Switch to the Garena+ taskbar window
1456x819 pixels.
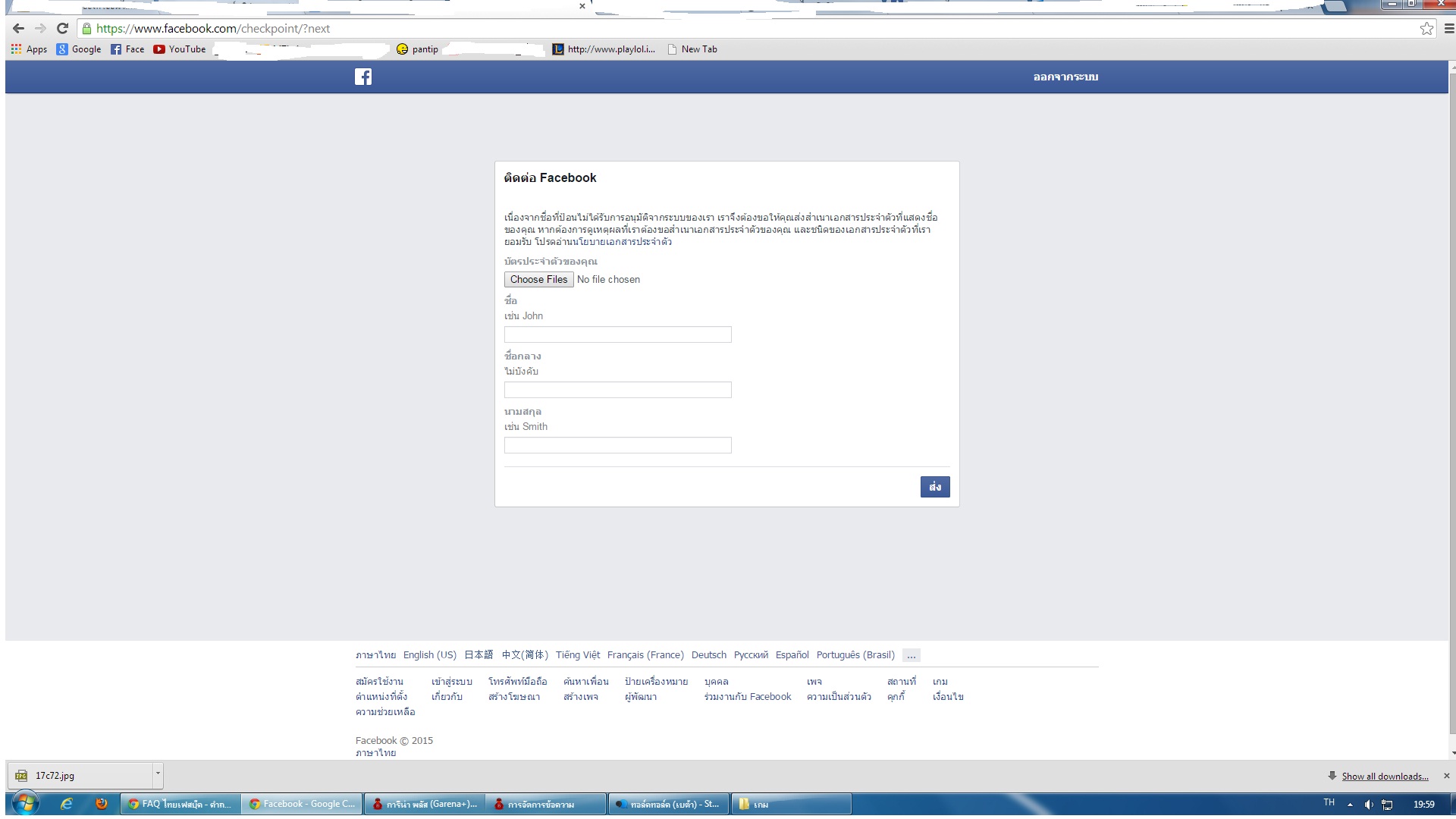pyautogui.click(x=425, y=804)
